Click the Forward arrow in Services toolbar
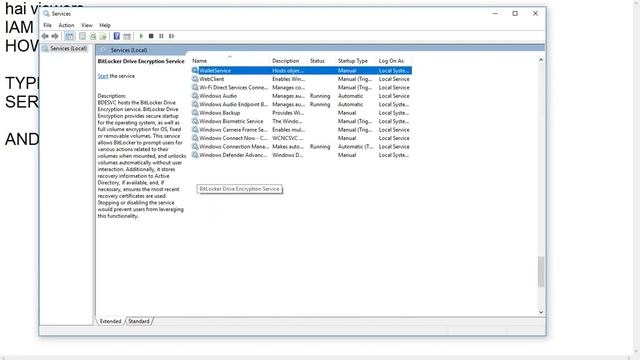Screen dimensions: 640x360 55,36
